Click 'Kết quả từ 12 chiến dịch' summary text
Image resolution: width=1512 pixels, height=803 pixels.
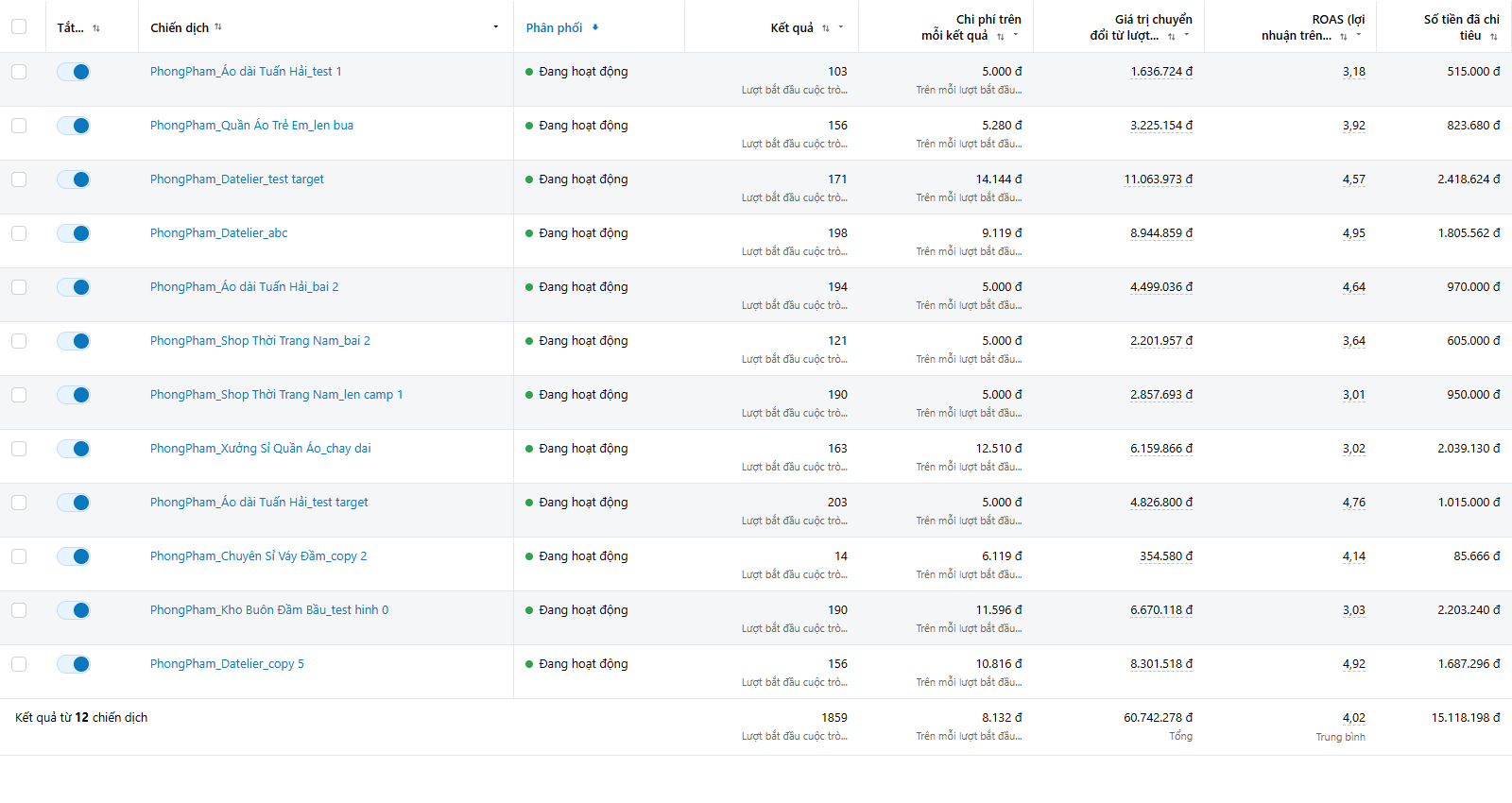81,718
